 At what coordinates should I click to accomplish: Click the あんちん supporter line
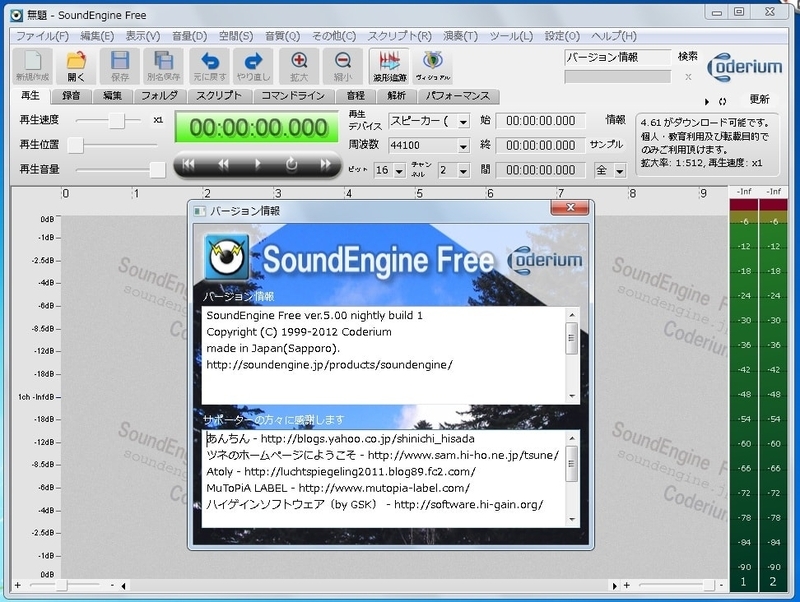coord(340,439)
